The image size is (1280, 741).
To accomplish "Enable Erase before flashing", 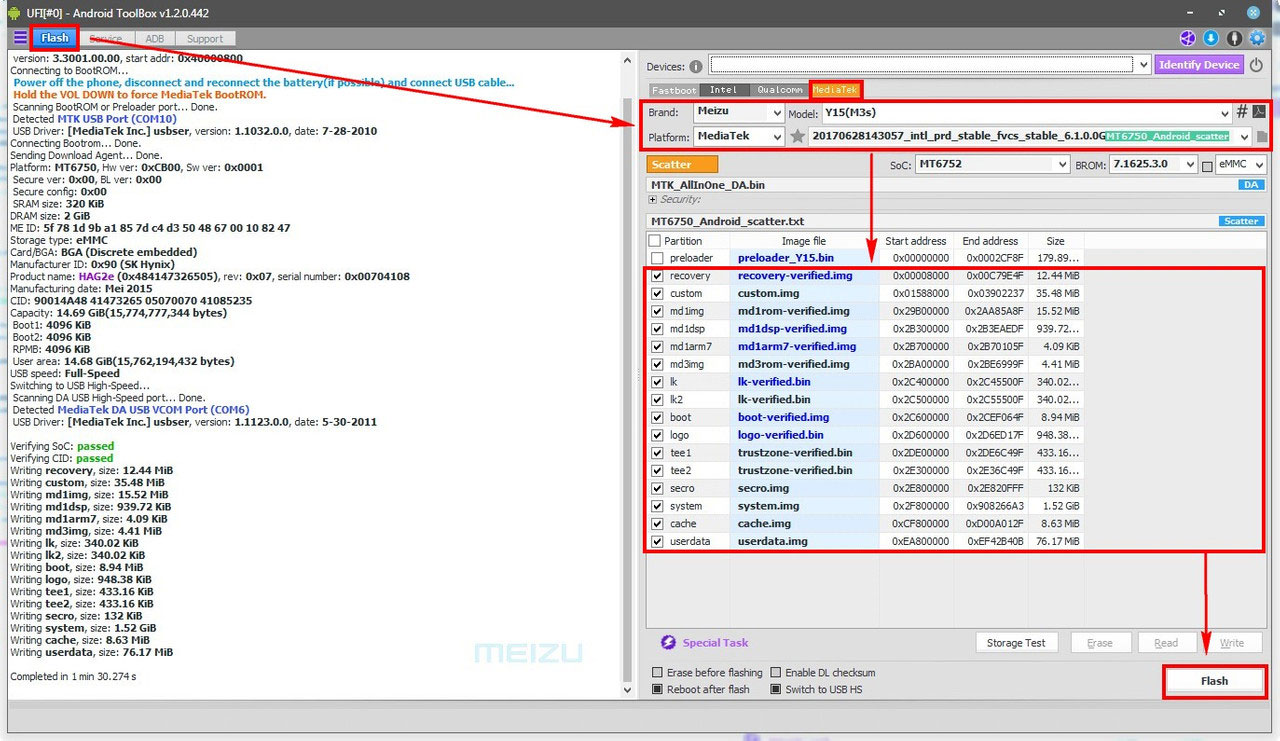I will tap(657, 673).
